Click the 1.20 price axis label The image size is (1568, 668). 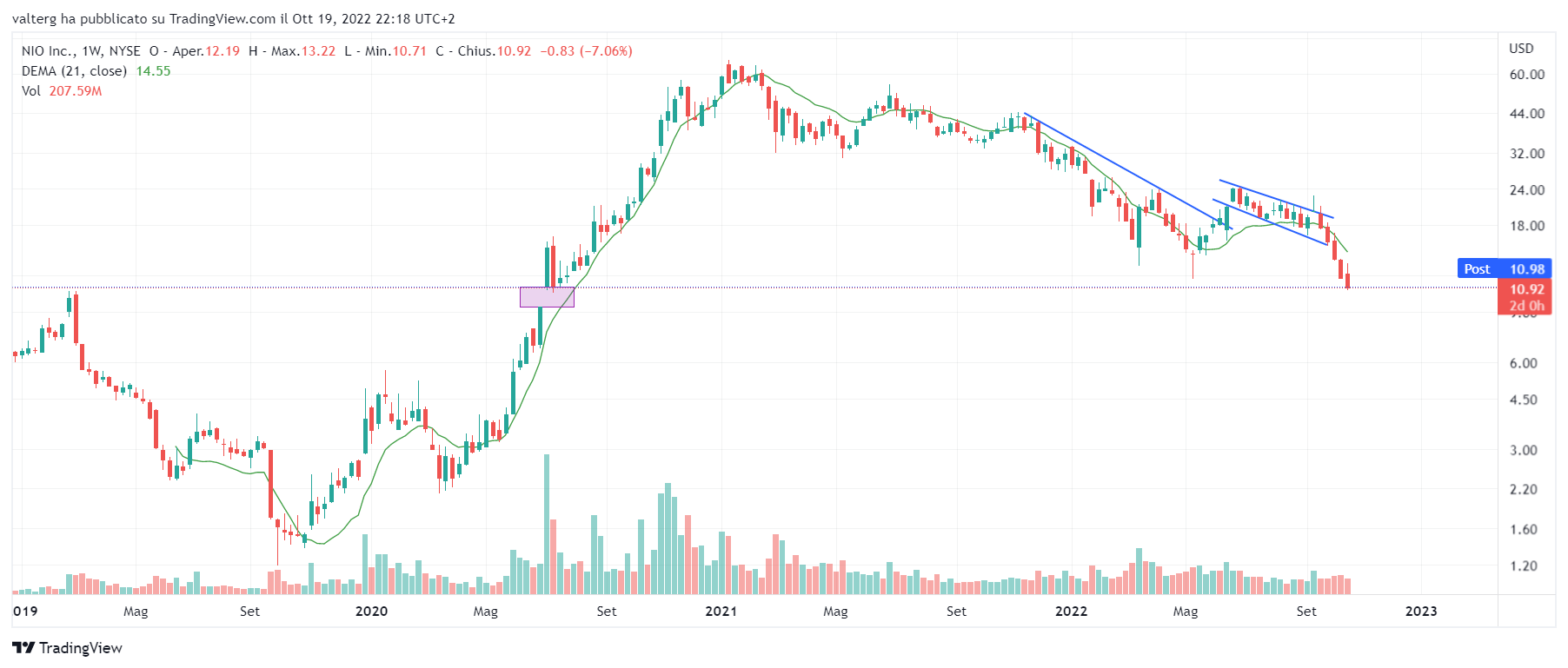pyautogui.click(x=1524, y=566)
